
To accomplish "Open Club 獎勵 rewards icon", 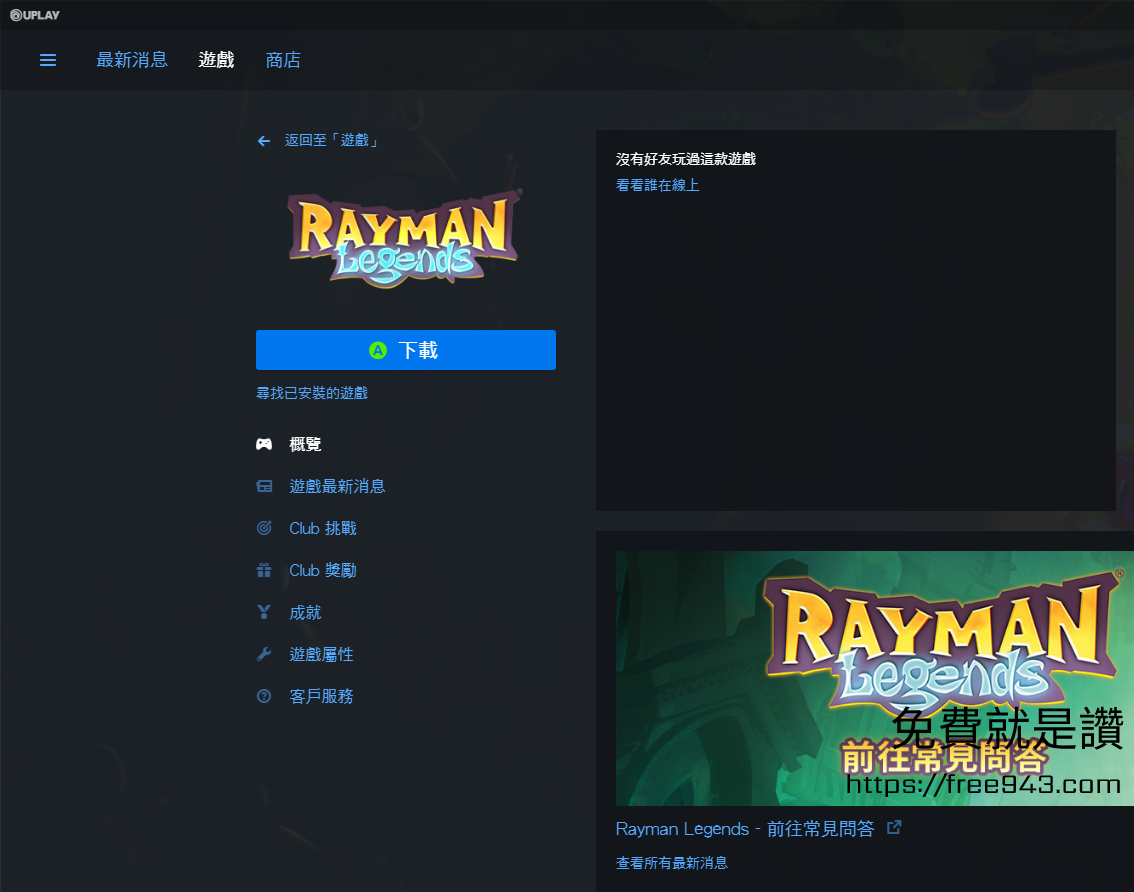I will [x=263, y=570].
